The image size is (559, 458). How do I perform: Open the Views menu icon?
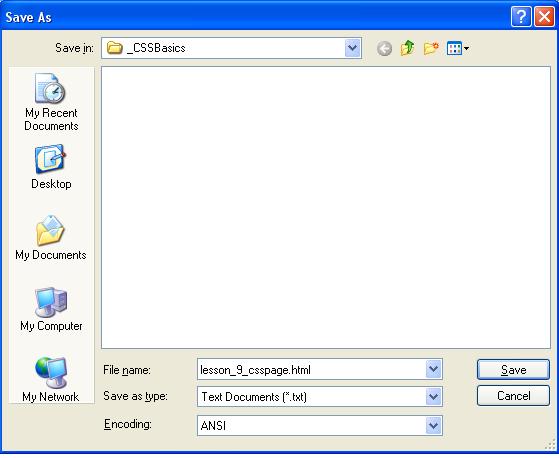point(458,48)
